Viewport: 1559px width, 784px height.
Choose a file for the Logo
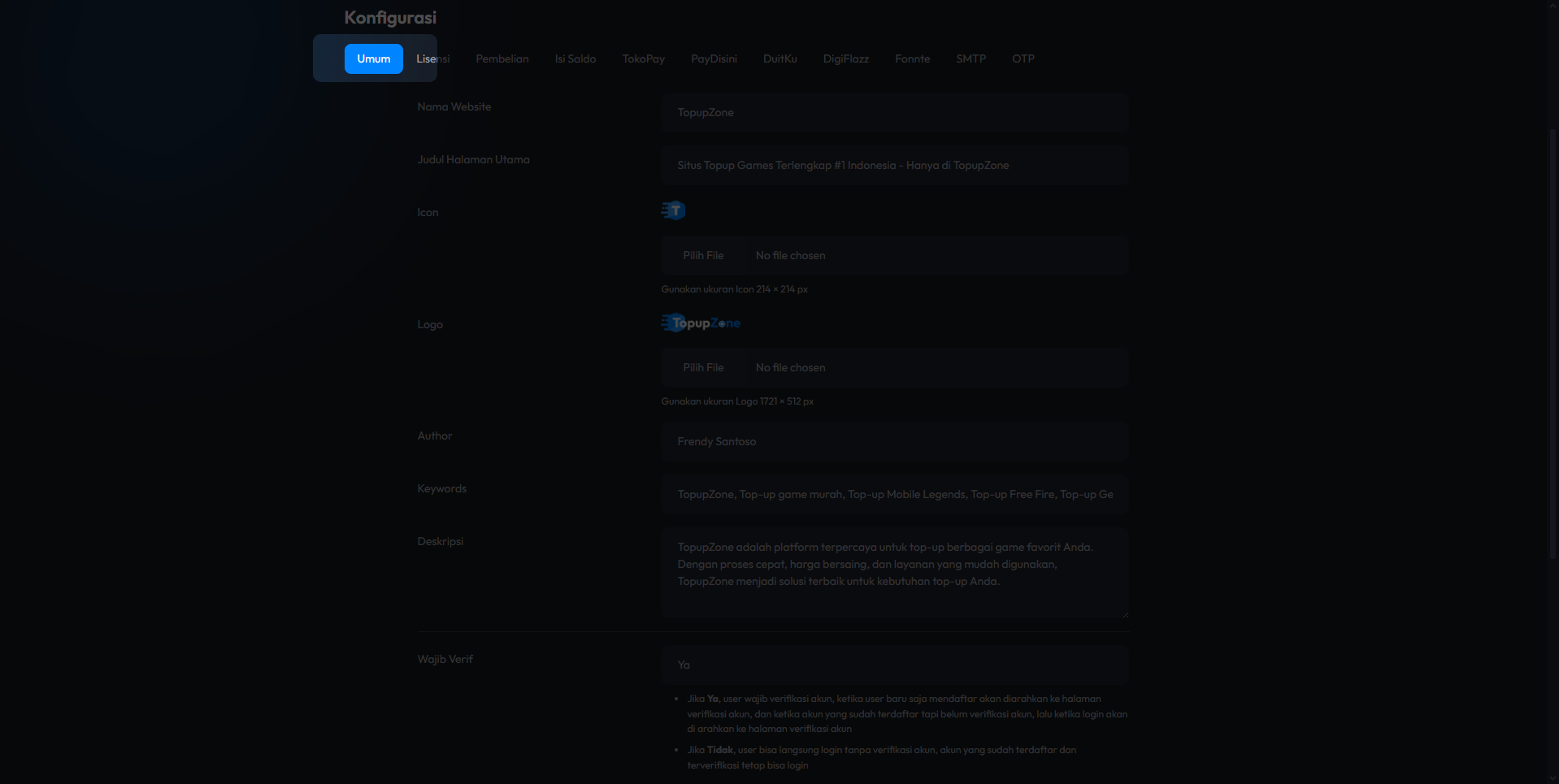click(x=894, y=367)
